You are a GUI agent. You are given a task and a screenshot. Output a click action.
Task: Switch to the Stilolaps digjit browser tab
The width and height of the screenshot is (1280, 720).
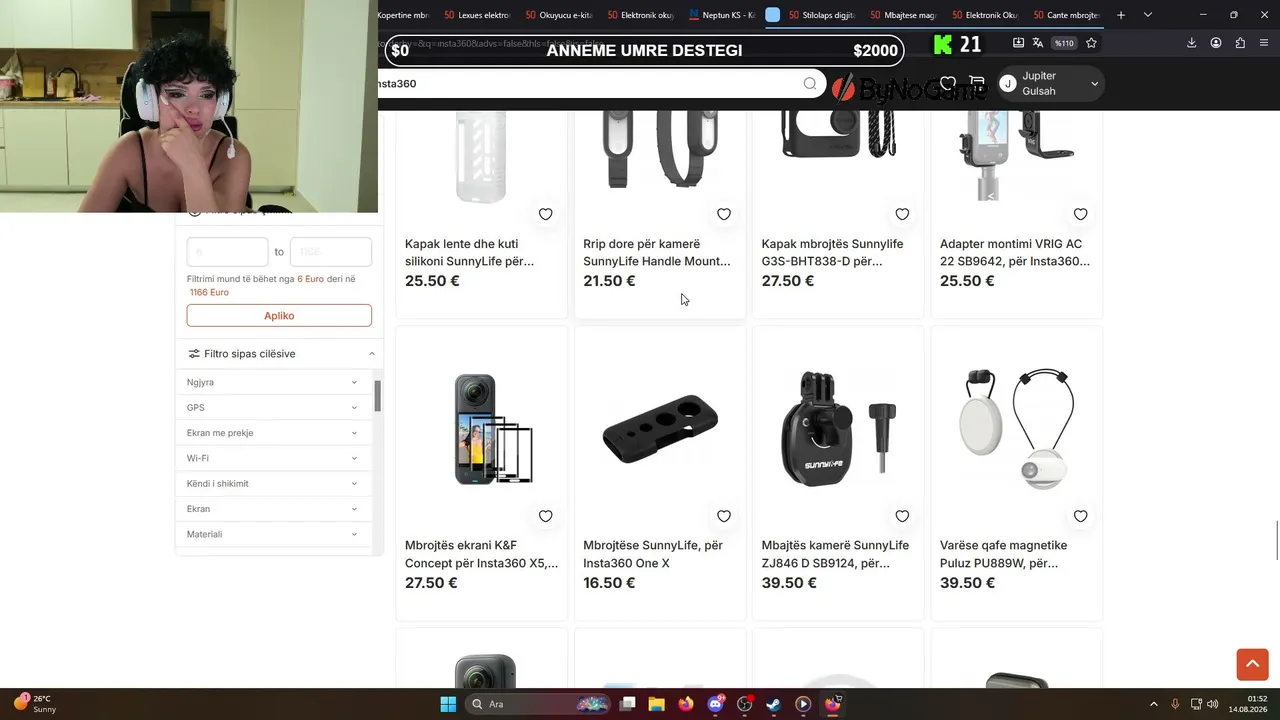point(824,15)
